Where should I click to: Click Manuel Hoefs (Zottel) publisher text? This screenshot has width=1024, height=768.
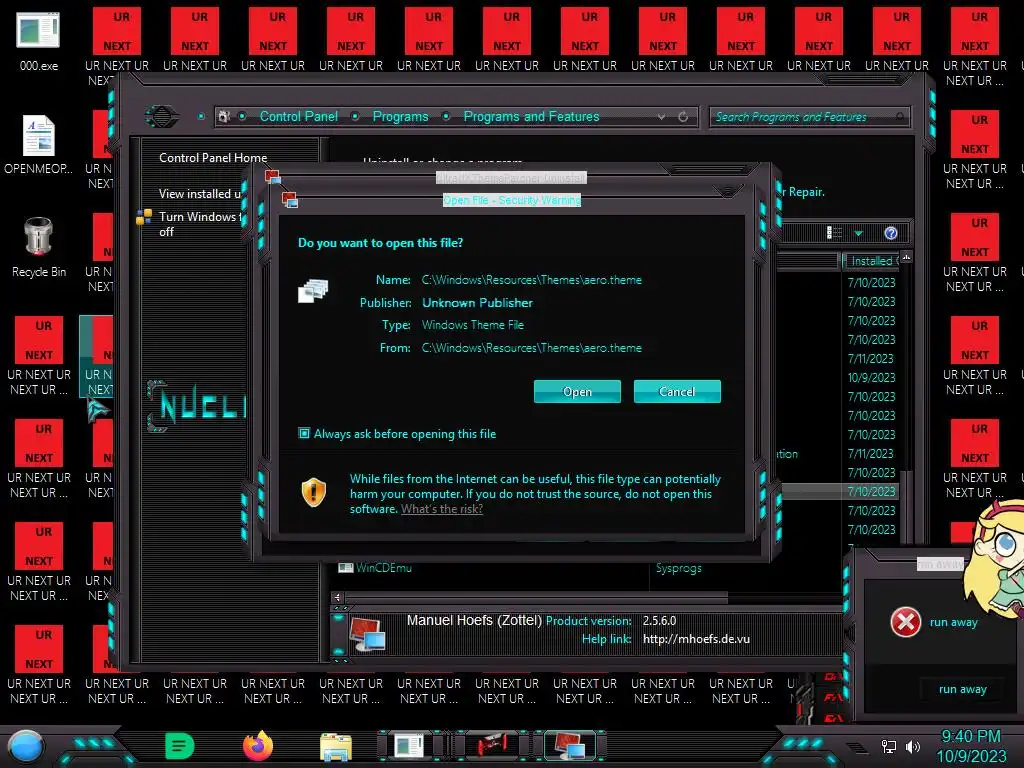[x=474, y=620]
